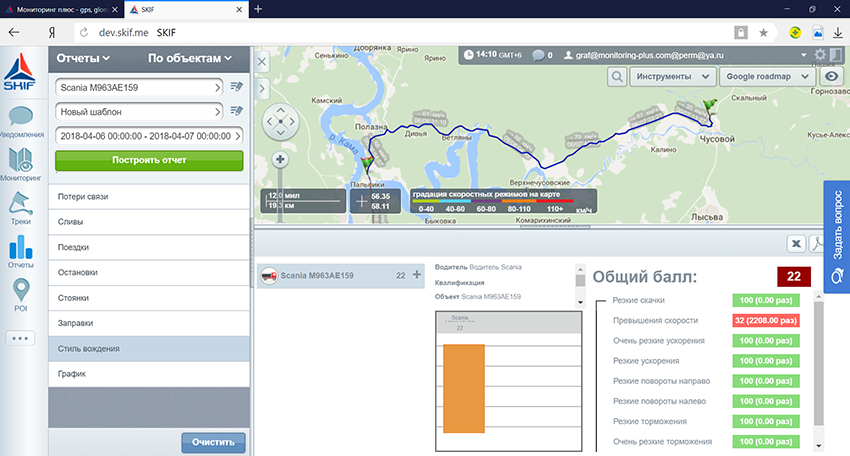Click Превышения скорости score 32 badge

(765, 320)
